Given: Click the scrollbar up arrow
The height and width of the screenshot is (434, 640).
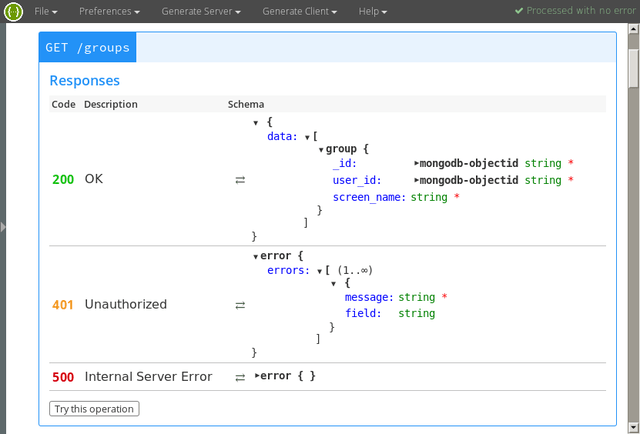Looking at the screenshot, I should point(634,29).
